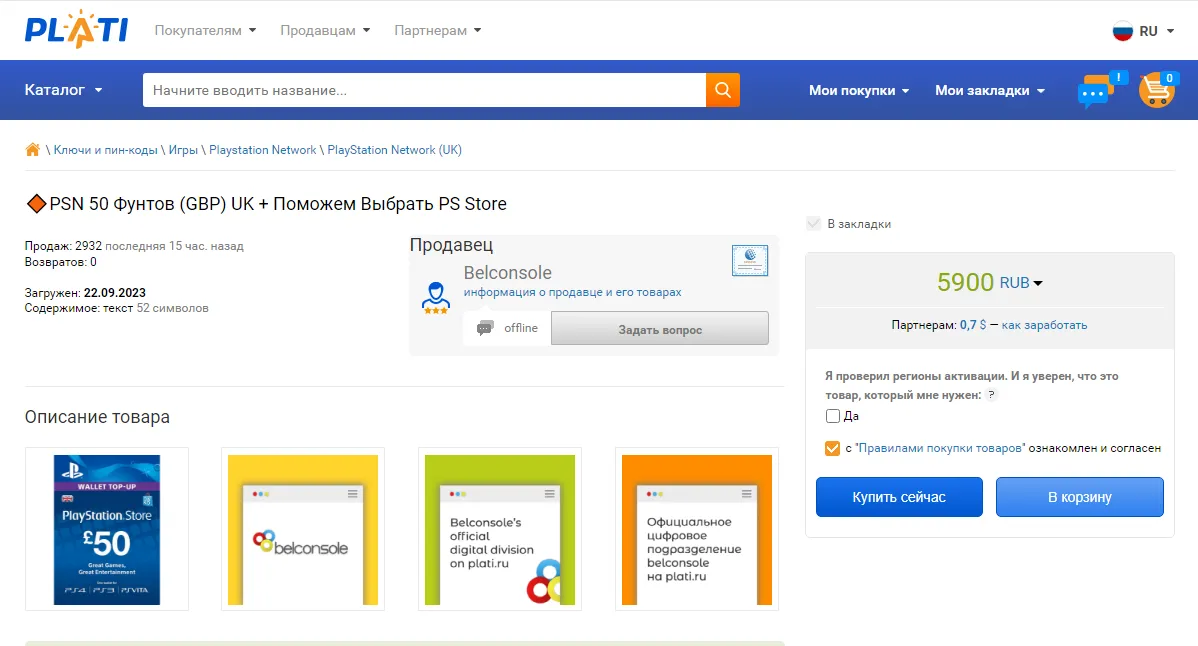Expand the Покупателям menu

pyautogui.click(x=206, y=31)
